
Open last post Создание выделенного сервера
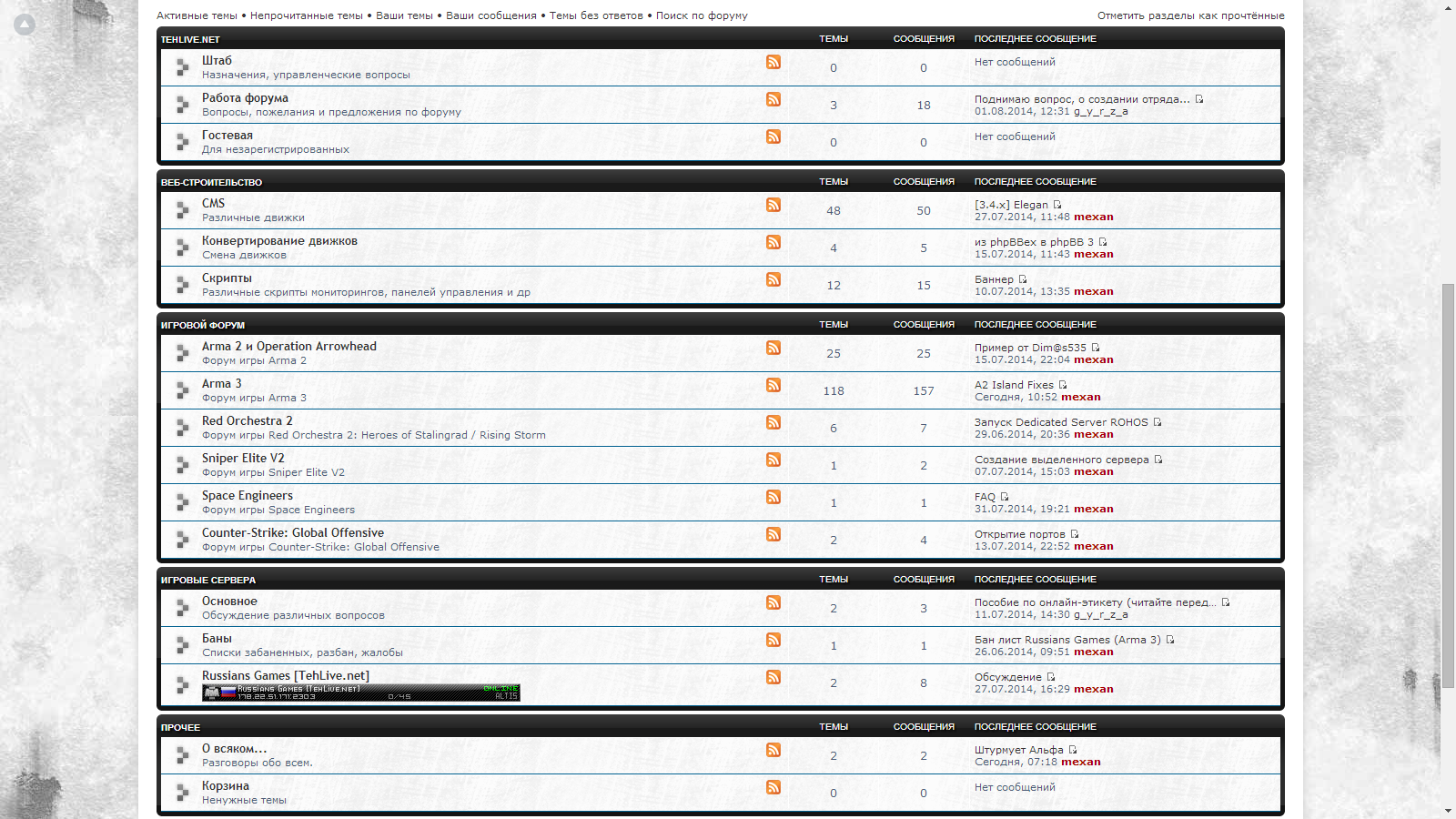pyautogui.click(x=1062, y=460)
